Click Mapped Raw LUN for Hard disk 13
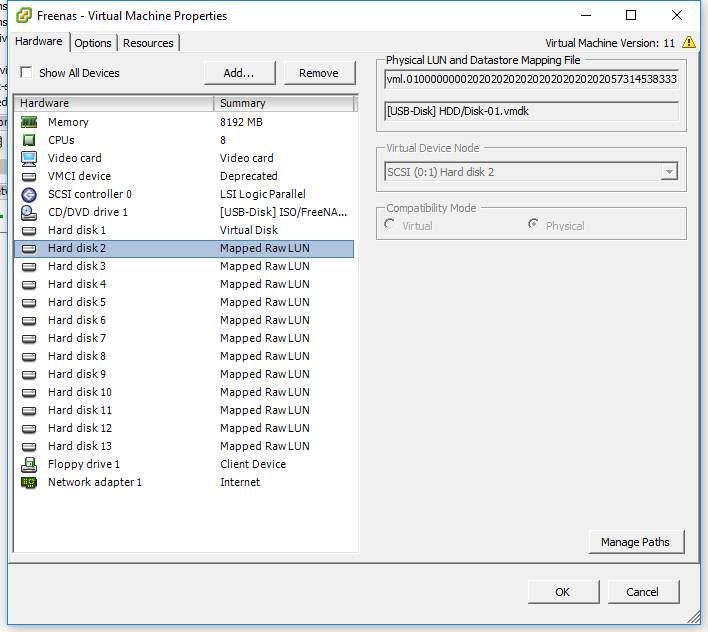 coord(265,447)
